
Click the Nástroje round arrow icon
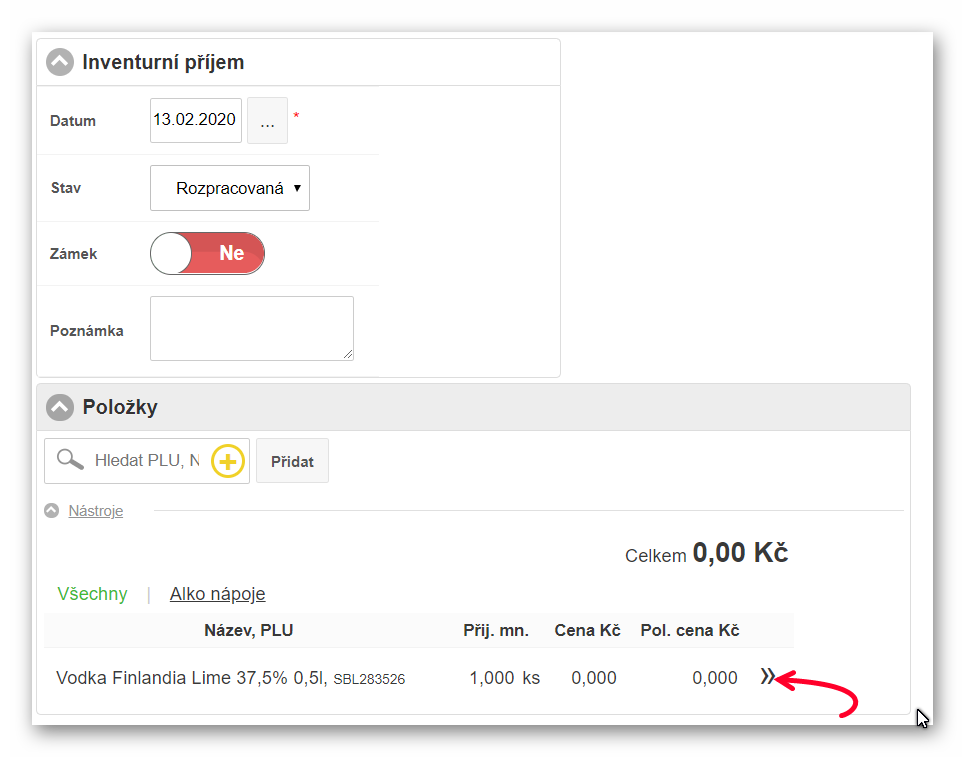coord(51,511)
